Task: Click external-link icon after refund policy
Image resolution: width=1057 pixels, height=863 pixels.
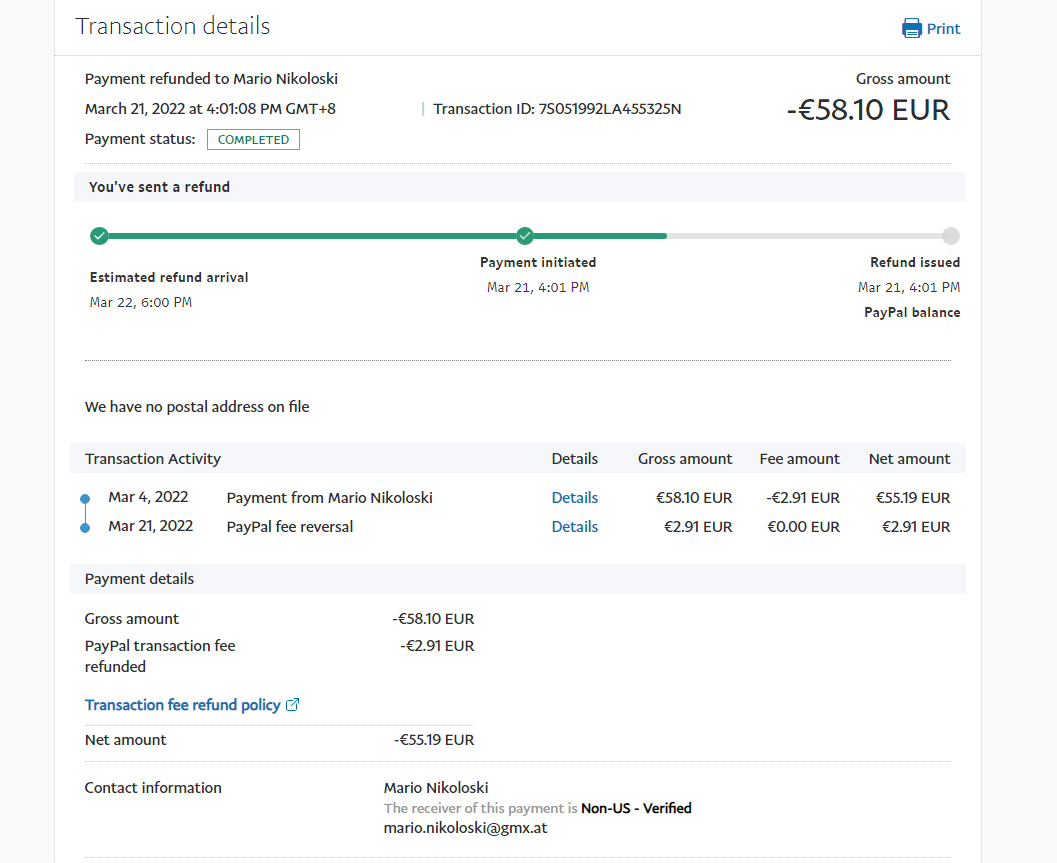Action: pos(293,705)
